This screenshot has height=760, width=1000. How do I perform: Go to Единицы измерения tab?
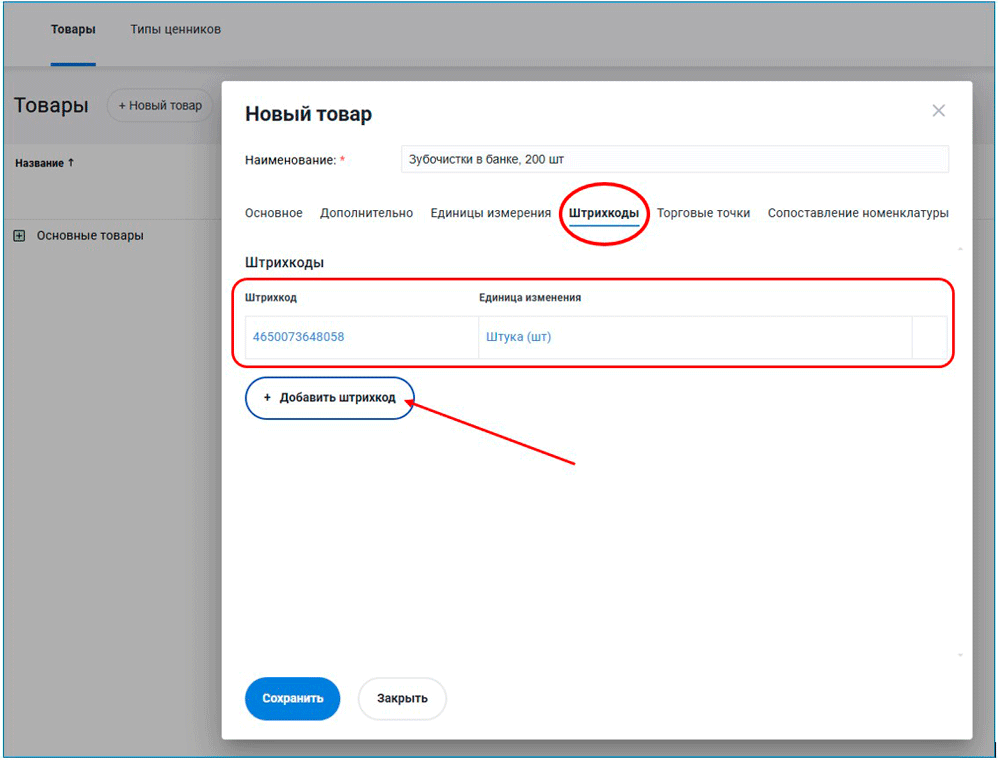(490, 213)
